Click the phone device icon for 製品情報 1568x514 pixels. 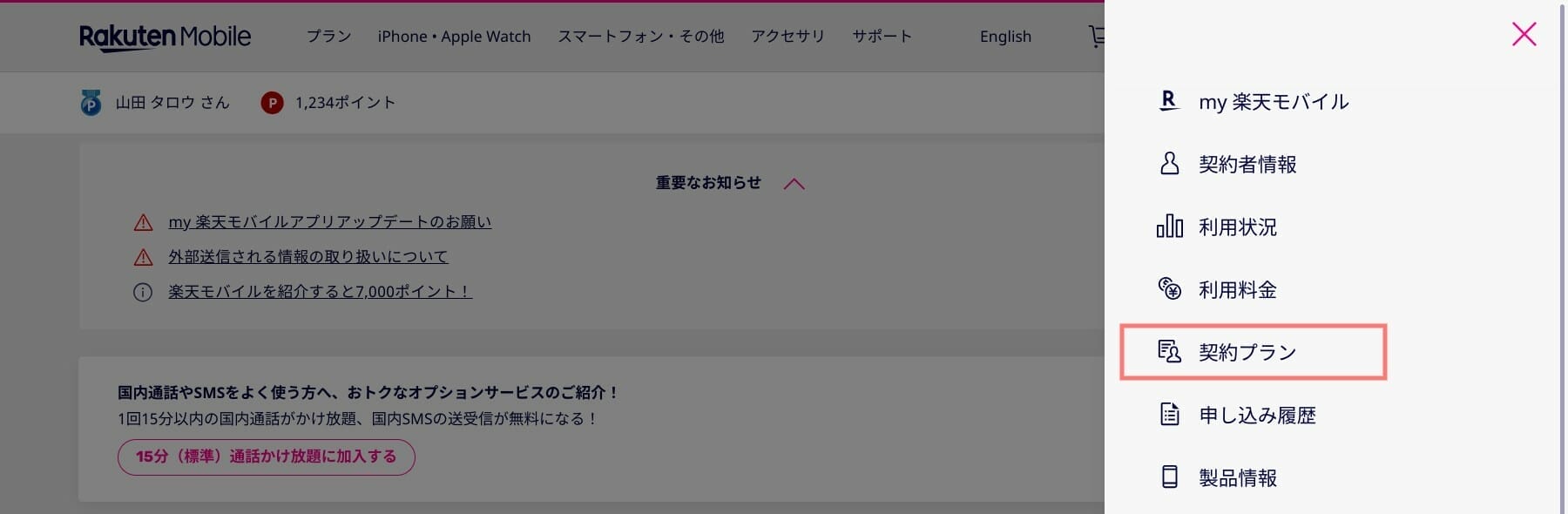1169,477
